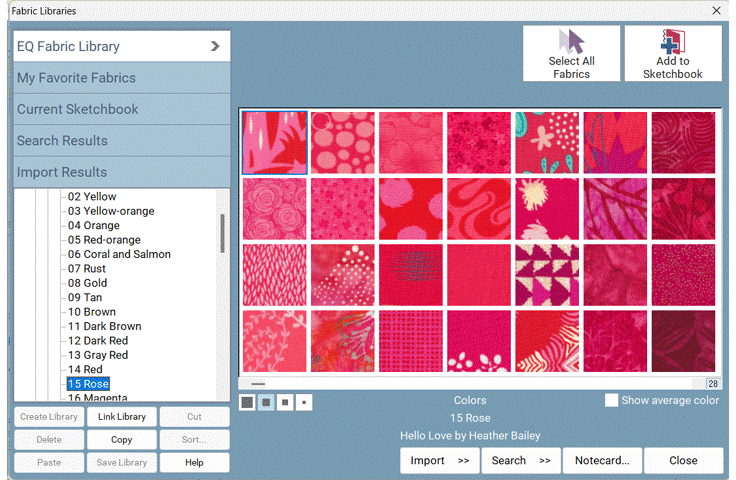The image size is (736, 480).
Task: Select the 06 Coral and Salmon category
Action: point(119,254)
